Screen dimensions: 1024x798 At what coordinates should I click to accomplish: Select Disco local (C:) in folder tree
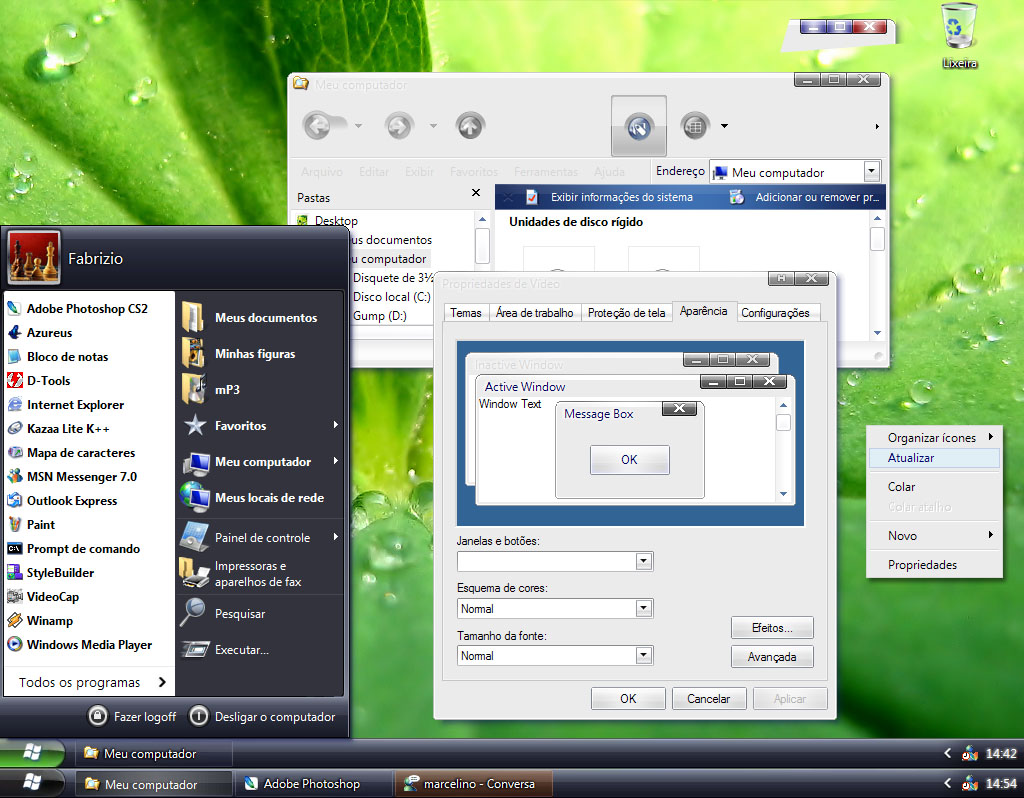point(392,297)
